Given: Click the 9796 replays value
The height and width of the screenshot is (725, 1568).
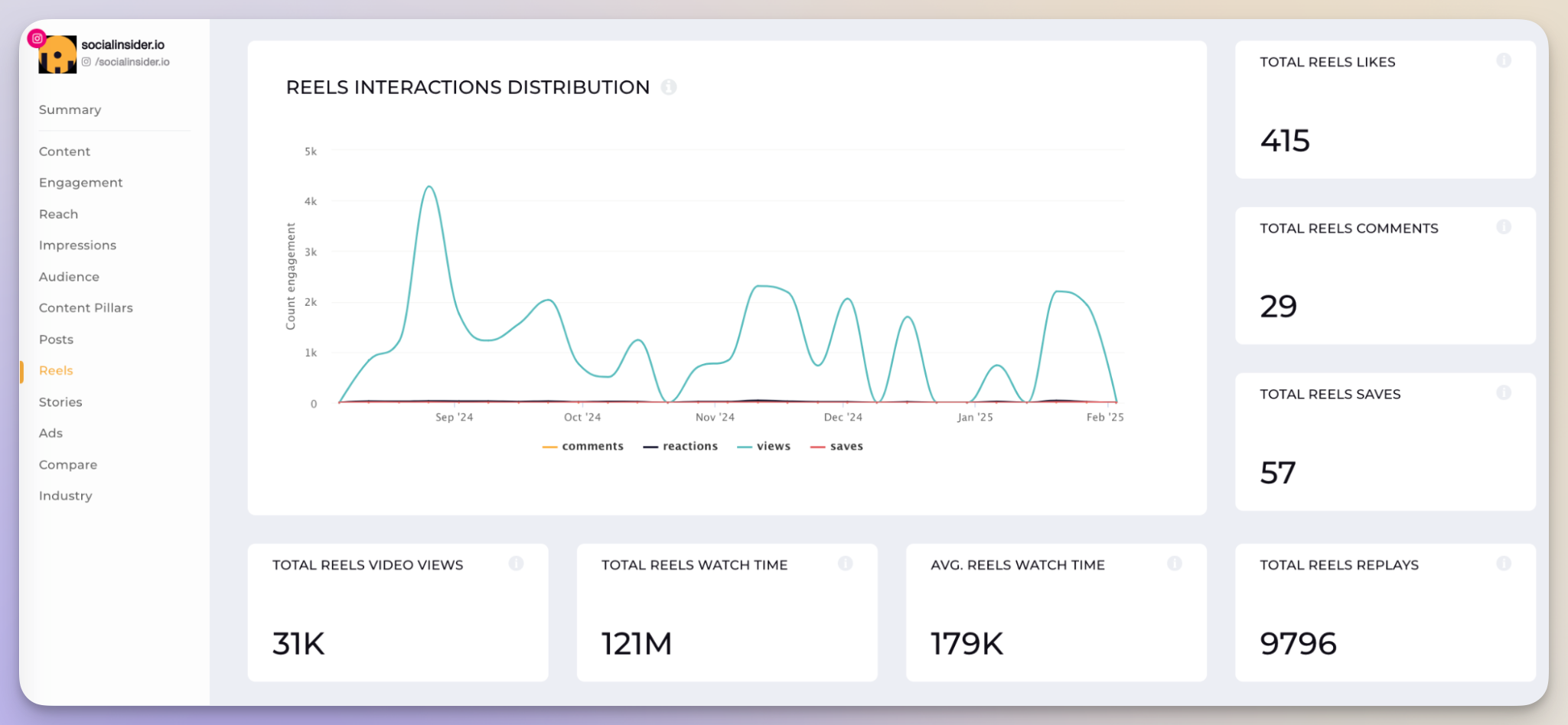Looking at the screenshot, I should (1298, 644).
